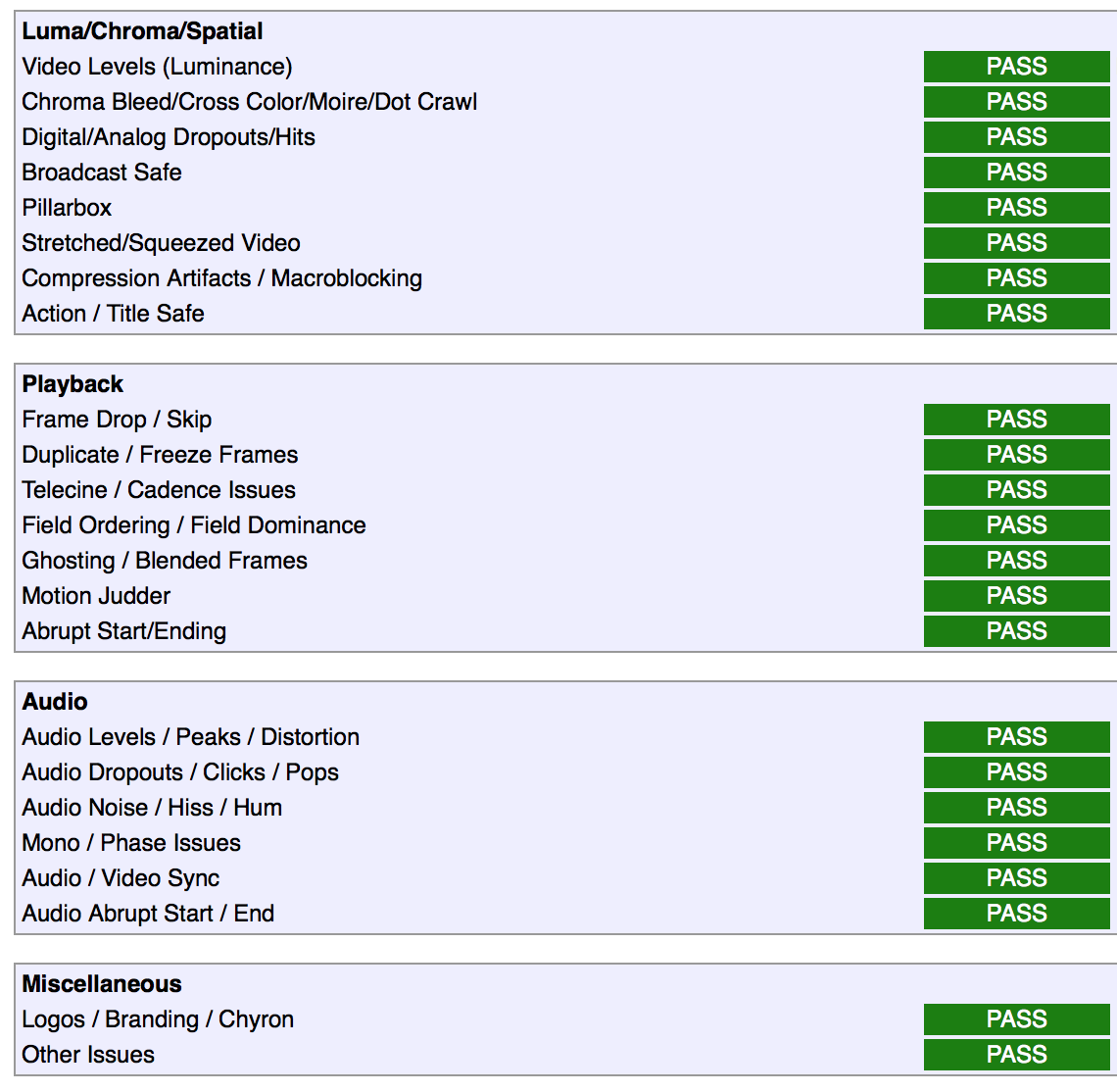The width and height of the screenshot is (1117, 1092).
Task: Click the Field Ordering / Field Dominance label
Action: click(x=194, y=525)
